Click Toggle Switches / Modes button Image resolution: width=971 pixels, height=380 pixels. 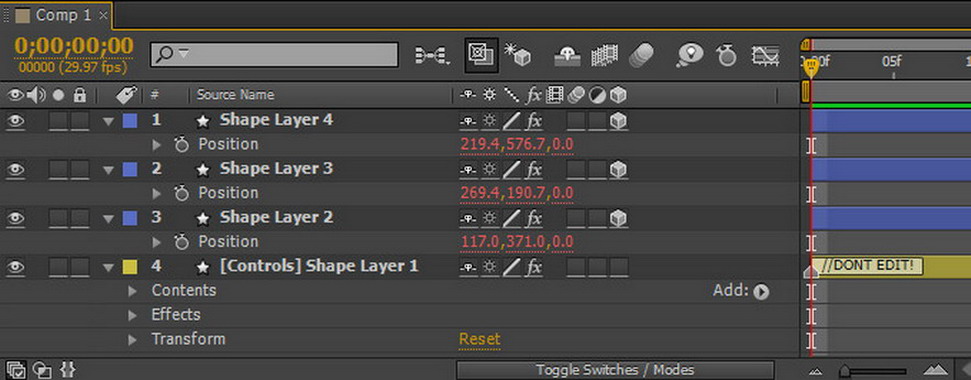click(614, 370)
